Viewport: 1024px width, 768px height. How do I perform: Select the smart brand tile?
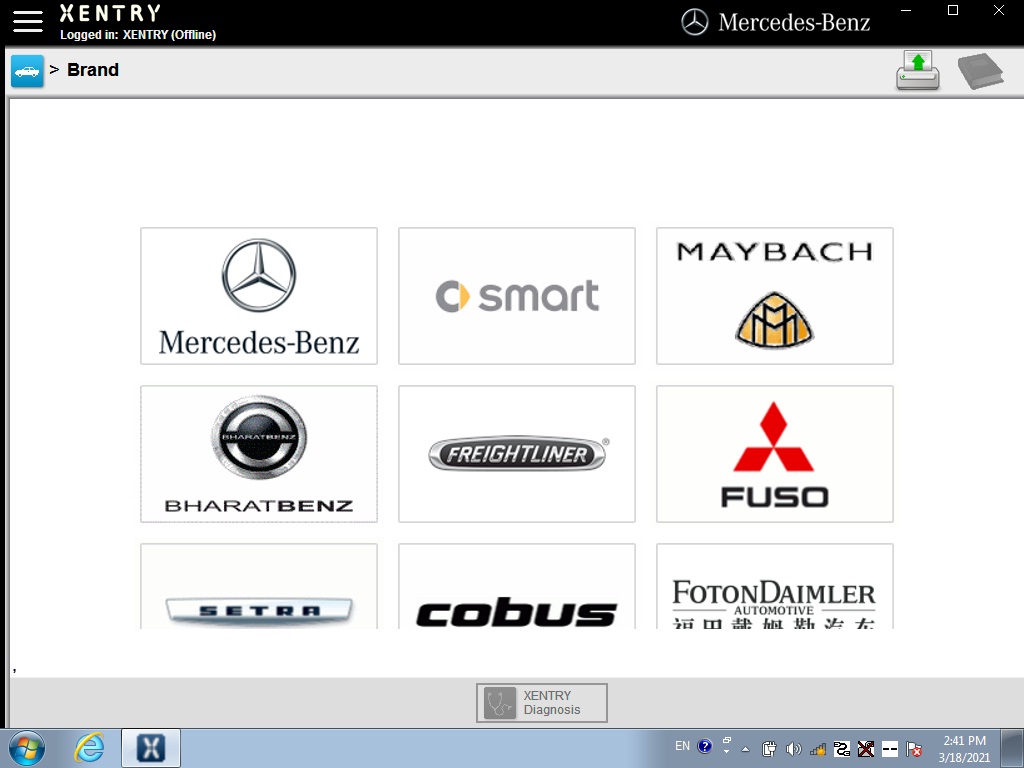[517, 296]
